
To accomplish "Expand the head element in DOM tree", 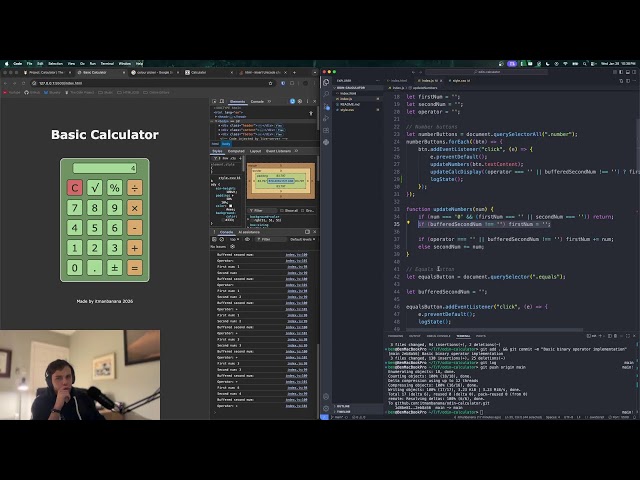I will point(216,117).
